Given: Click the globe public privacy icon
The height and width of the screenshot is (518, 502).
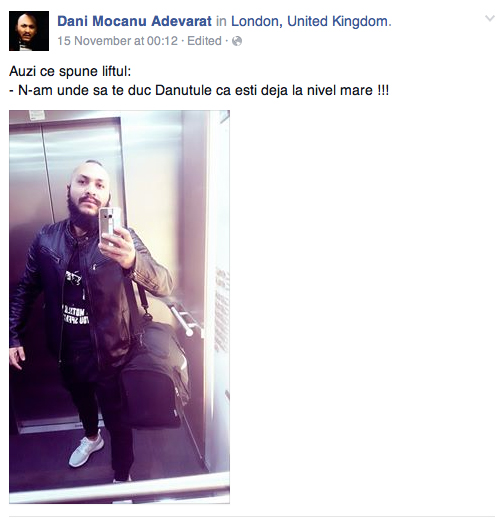Looking at the screenshot, I should (237, 41).
